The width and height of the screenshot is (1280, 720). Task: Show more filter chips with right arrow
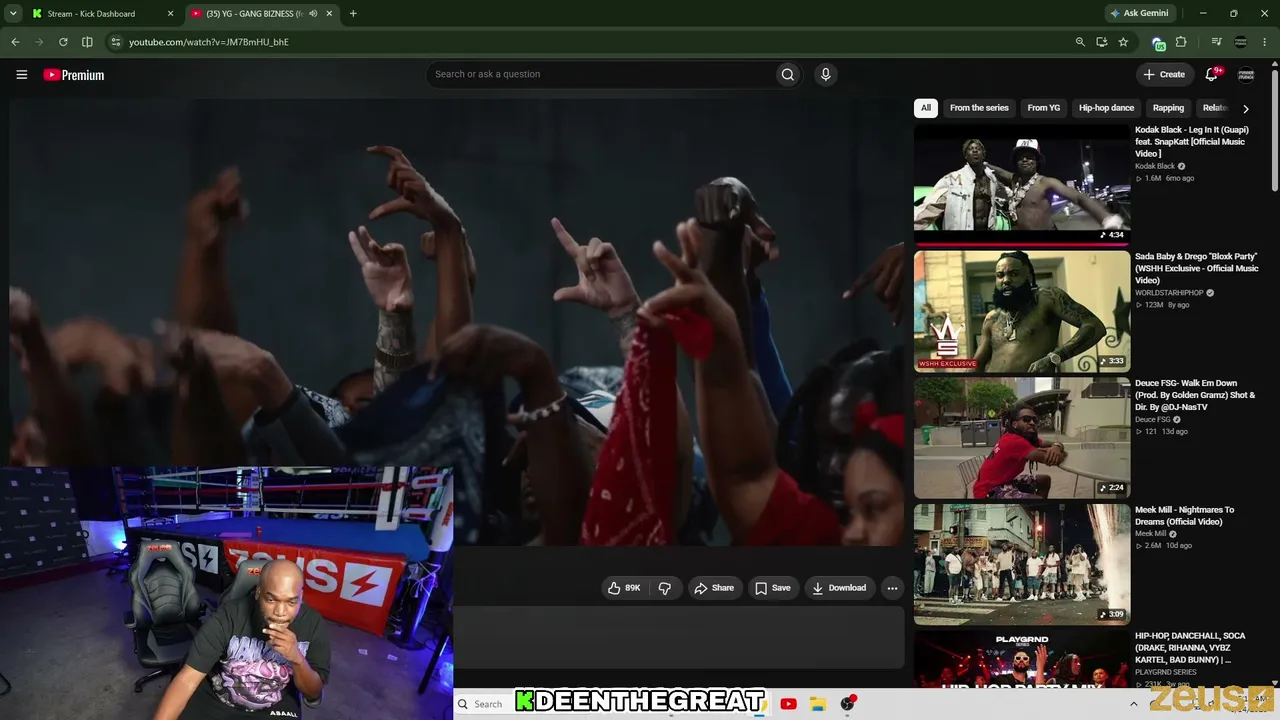point(1245,108)
